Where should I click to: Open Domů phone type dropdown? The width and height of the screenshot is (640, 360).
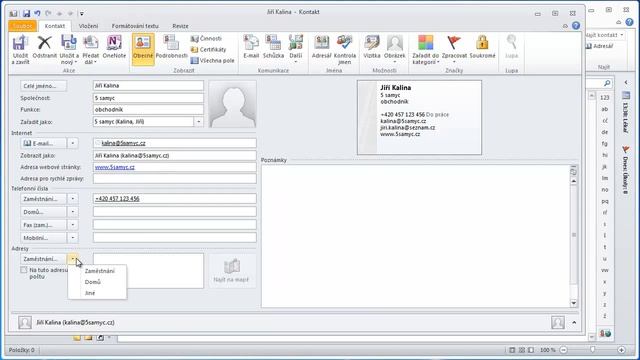(73, 212)
